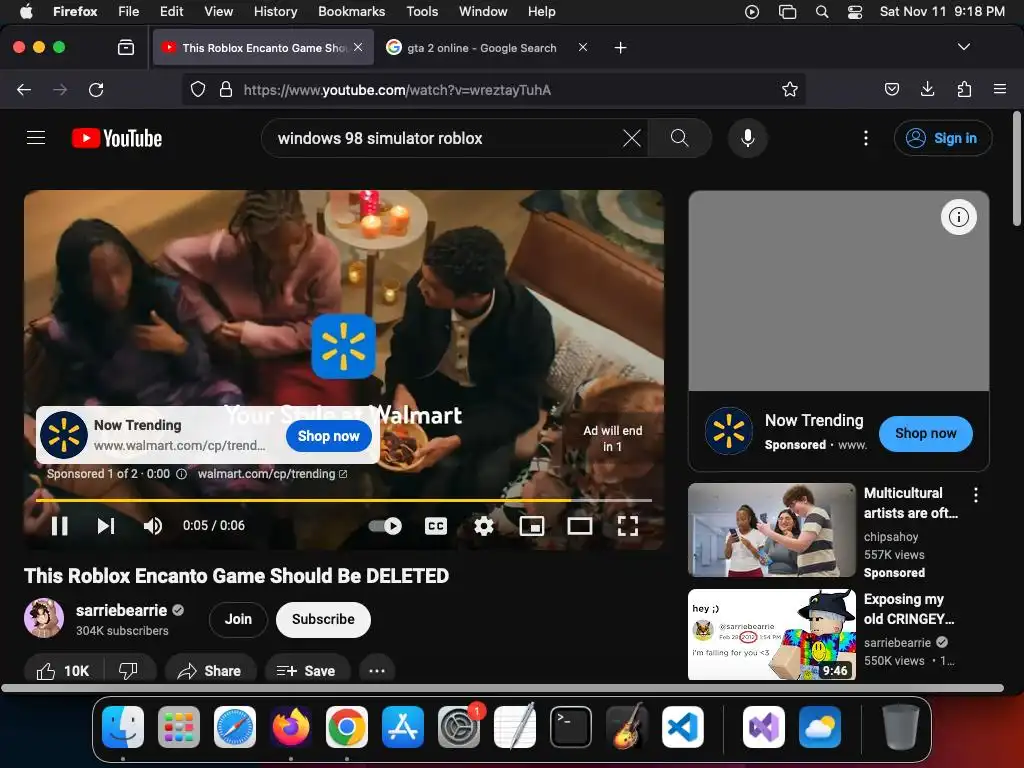The image size is (1024, 768).
Task: Open ad info circle in sidebar
Action: click(x=959, y=217)
